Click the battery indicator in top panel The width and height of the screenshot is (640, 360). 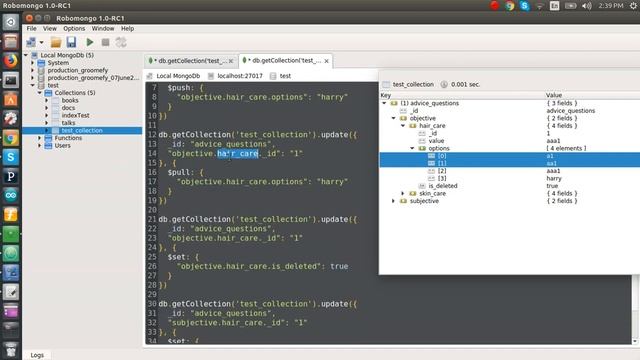point(571,6)
